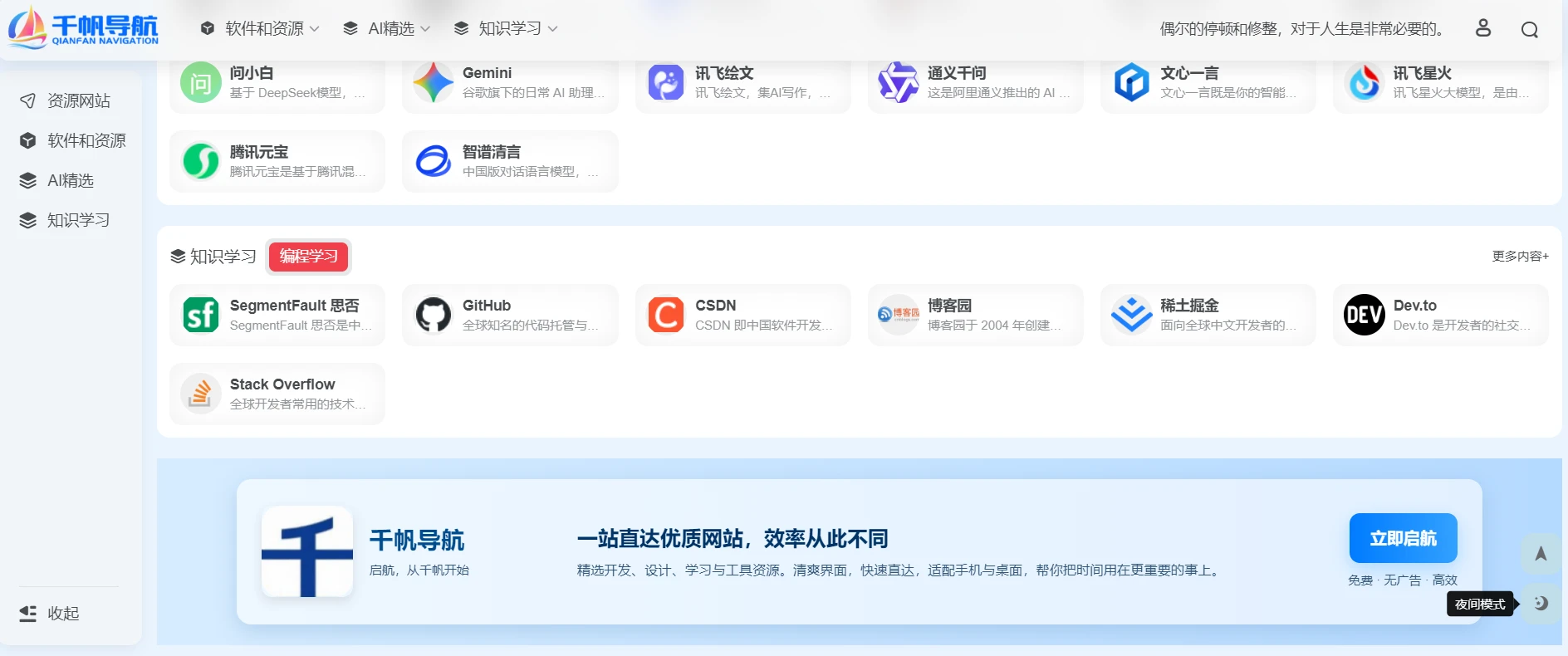Open the 知识学习 top navigation dropdown

[506, 29]
